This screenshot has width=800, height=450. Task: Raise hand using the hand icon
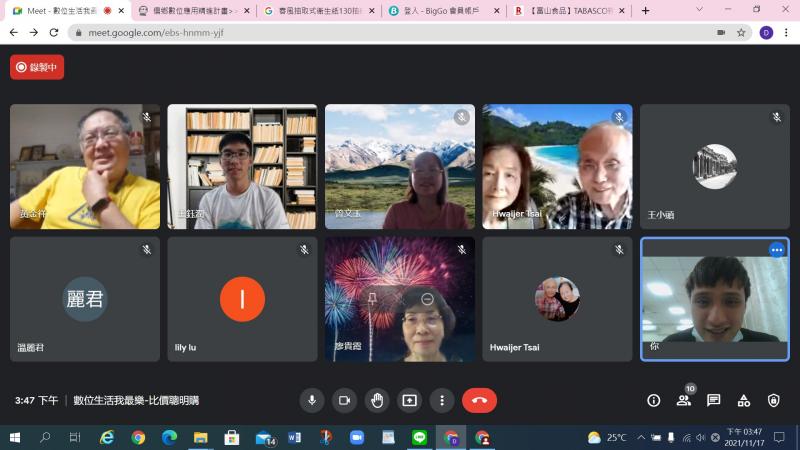377,400
